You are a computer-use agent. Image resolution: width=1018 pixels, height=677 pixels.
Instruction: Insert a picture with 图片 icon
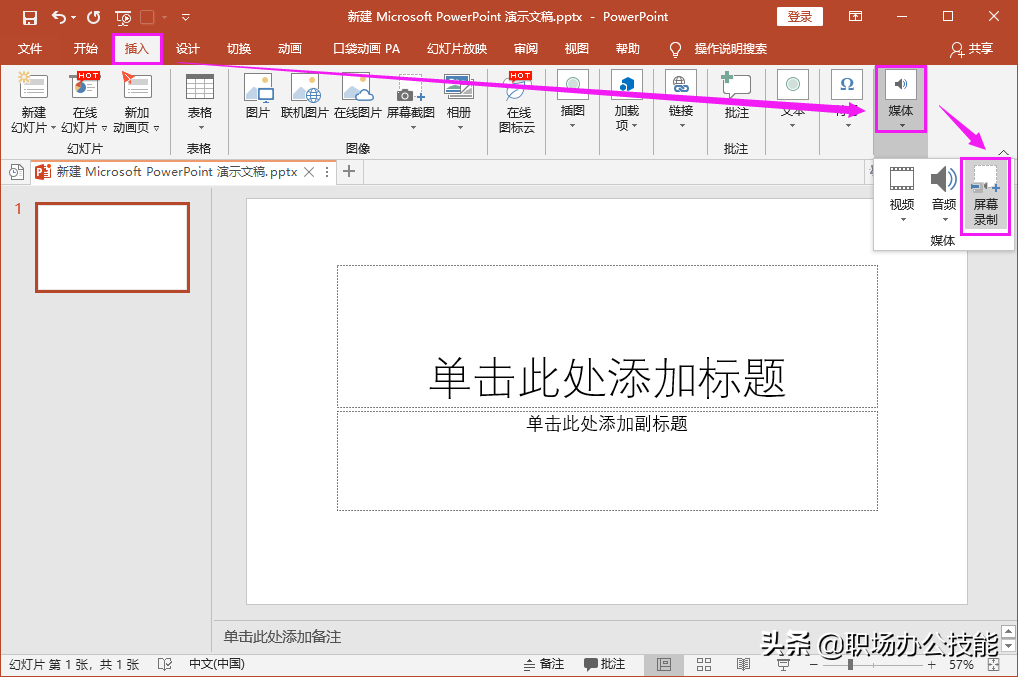(x=258, y=95)
